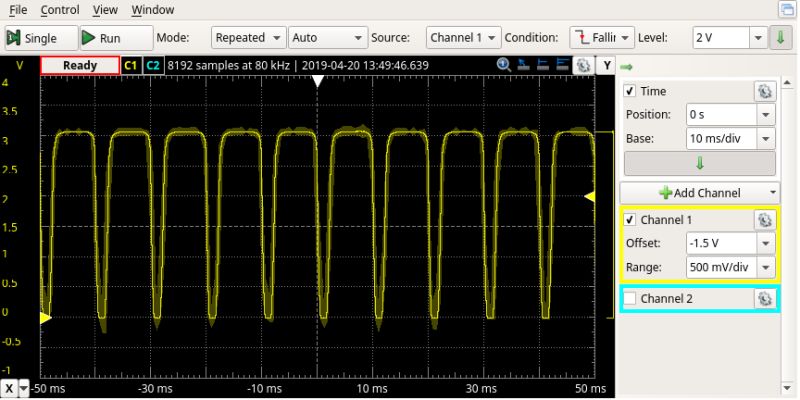Open the Channel 2 settings gear
The image size is (800, 400).
click(764, 299)
